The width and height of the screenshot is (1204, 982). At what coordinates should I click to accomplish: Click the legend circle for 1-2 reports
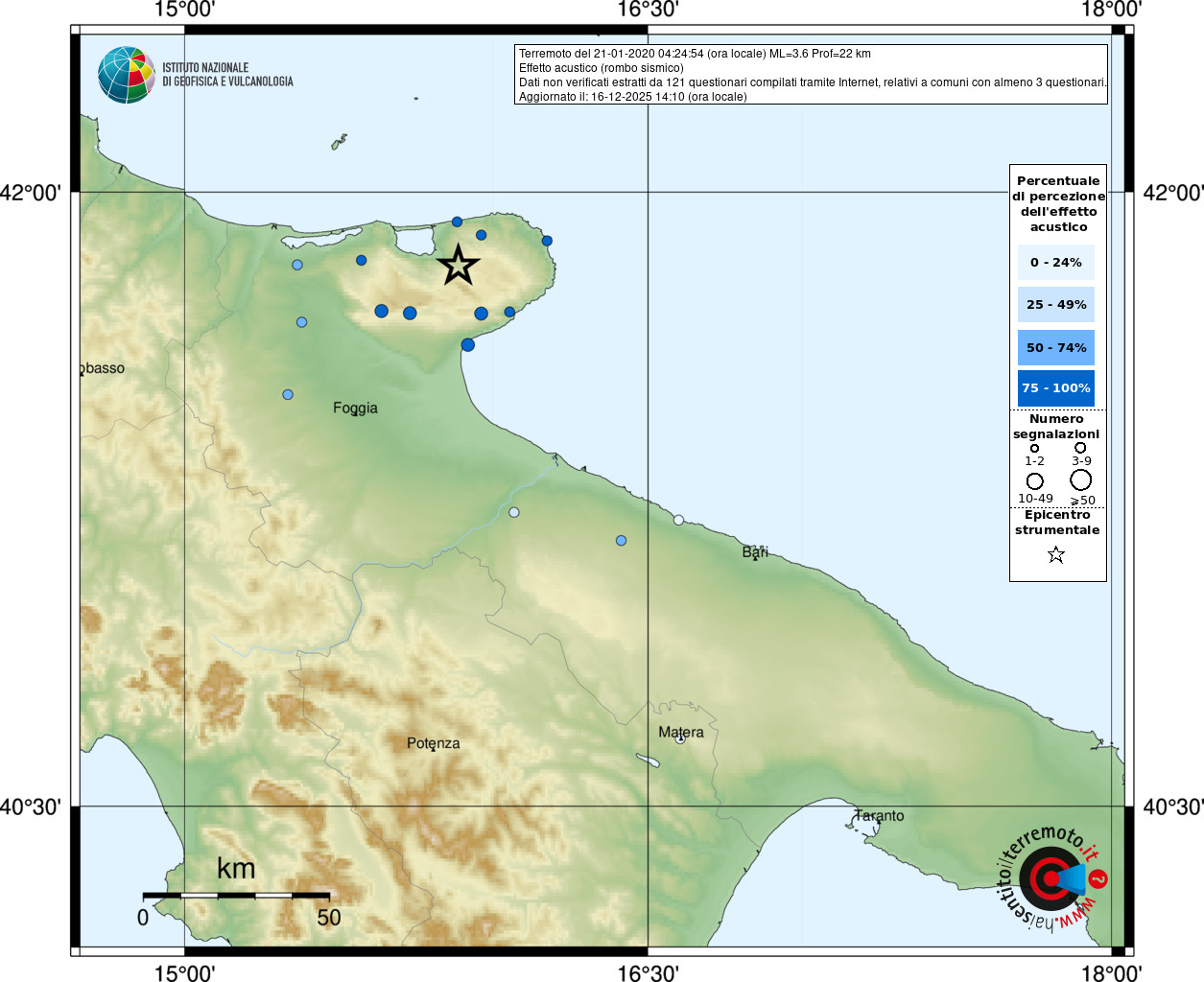pos(1034,448)
